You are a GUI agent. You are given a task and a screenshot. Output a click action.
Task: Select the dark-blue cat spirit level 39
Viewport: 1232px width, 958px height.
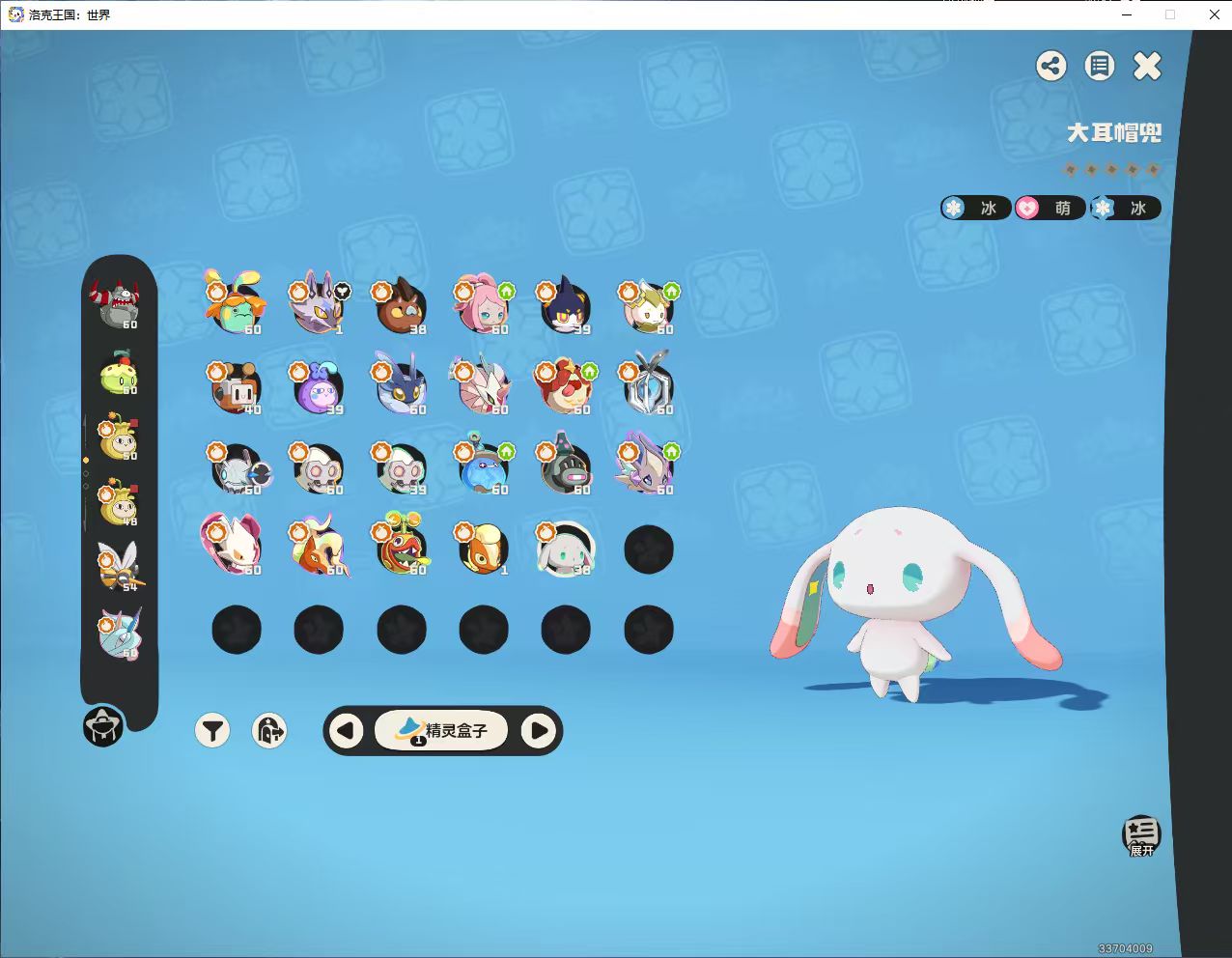566,305
